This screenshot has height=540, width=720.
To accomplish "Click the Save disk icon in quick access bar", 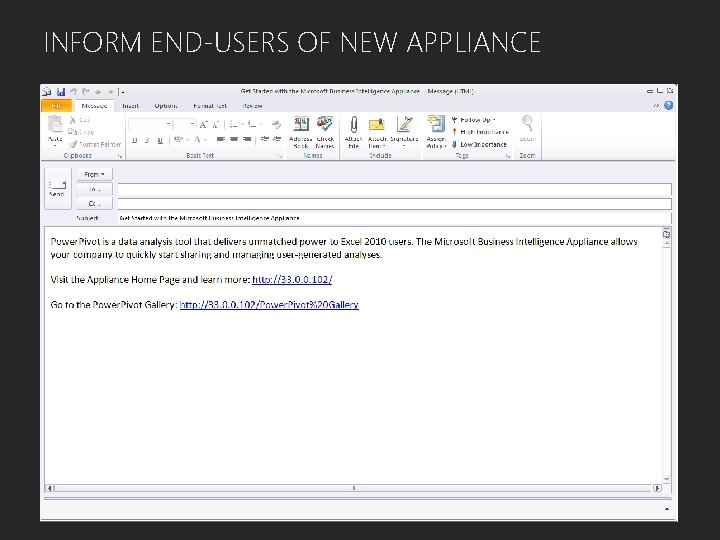I will pos(61,92).
